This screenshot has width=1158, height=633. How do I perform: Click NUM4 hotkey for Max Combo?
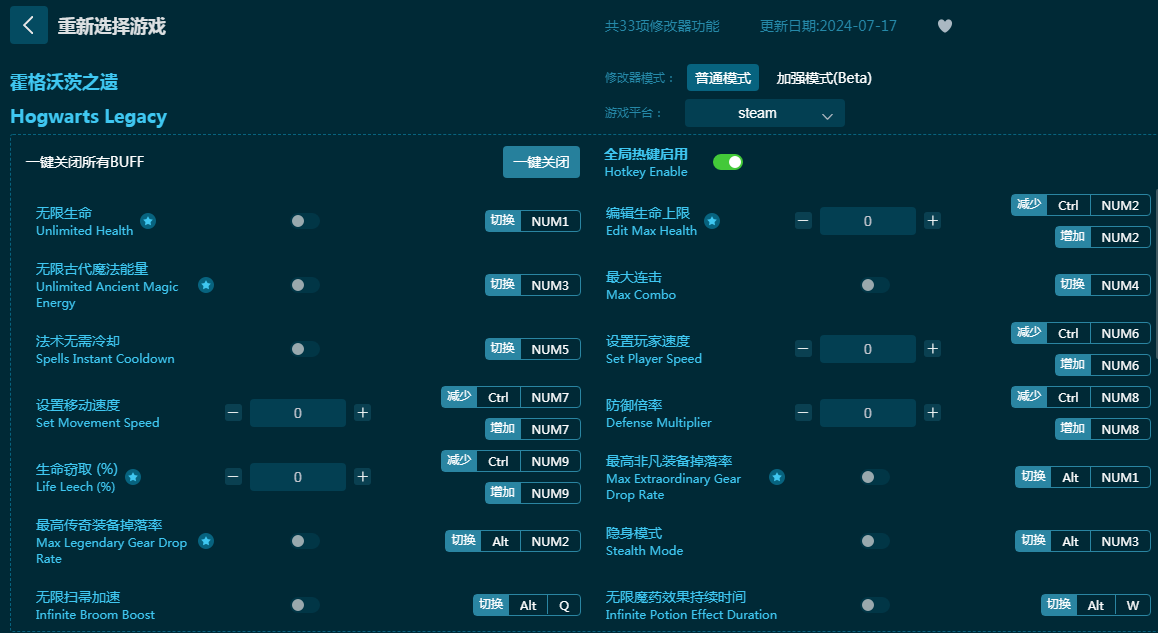point(1103,285)
